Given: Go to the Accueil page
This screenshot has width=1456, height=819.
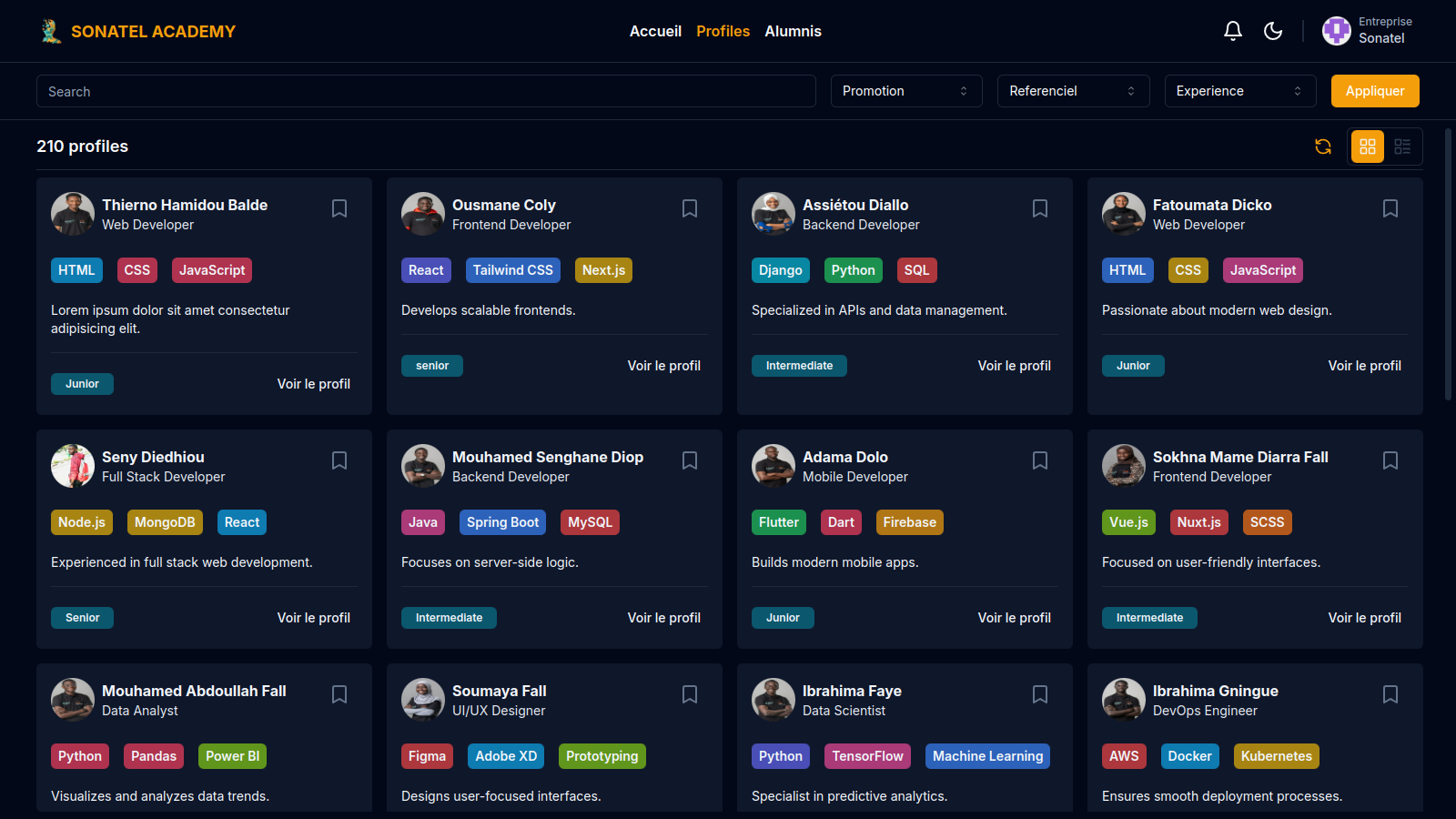Looking at the screenshot, I should [655, 31].
